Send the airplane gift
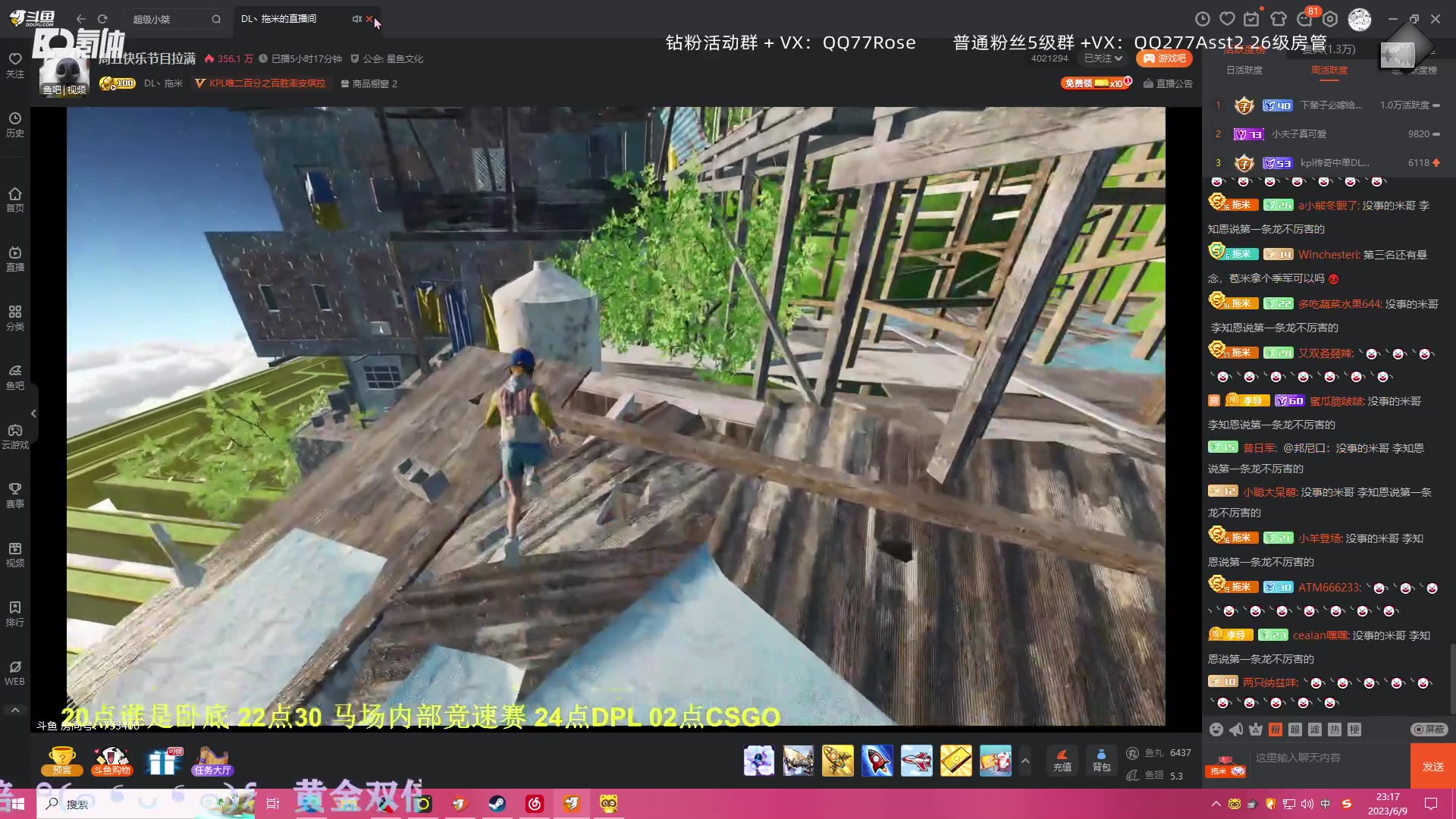 (x=917, y=761)
